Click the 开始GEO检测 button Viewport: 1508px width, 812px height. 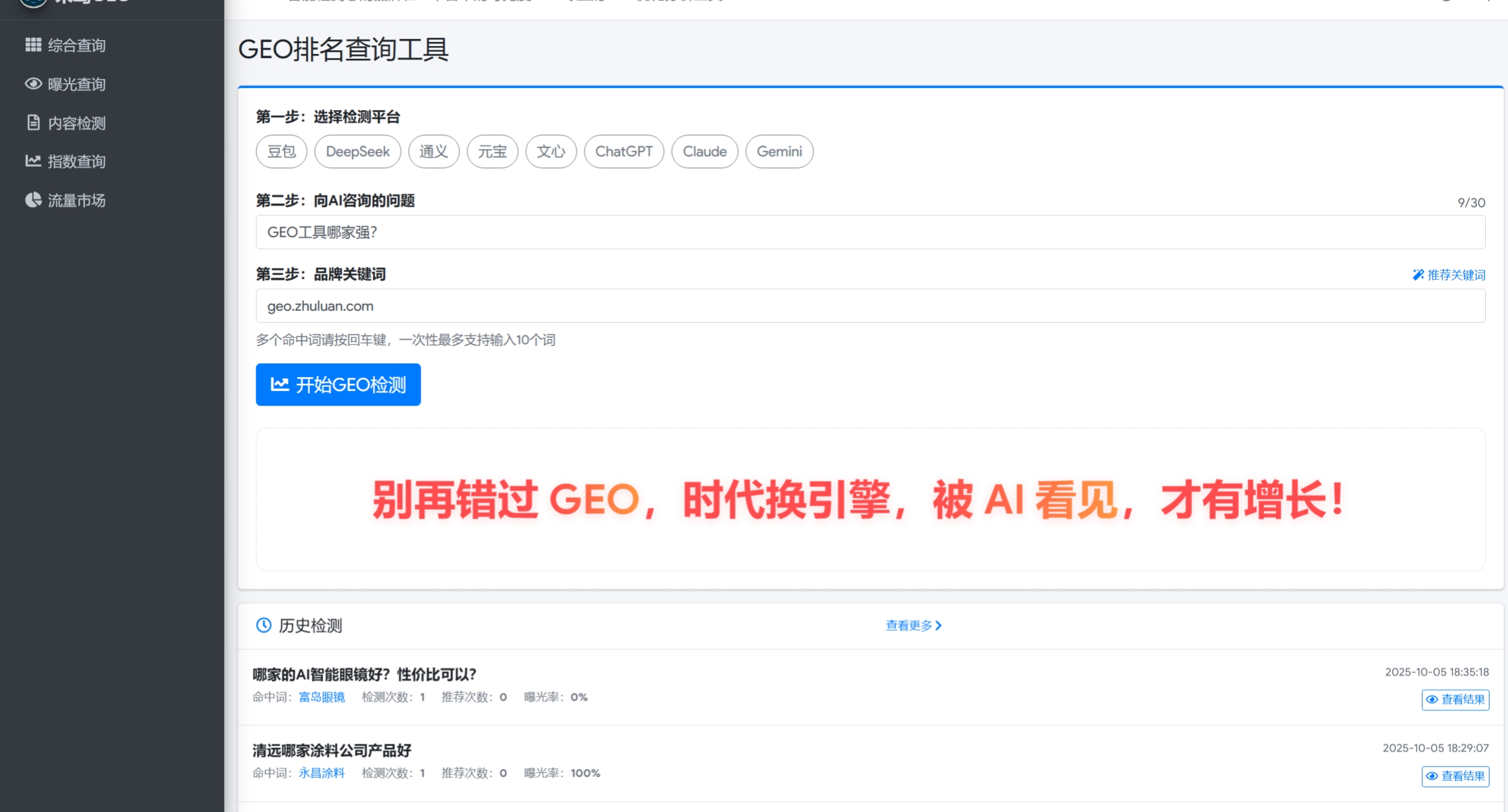click(x=338, y=384)
